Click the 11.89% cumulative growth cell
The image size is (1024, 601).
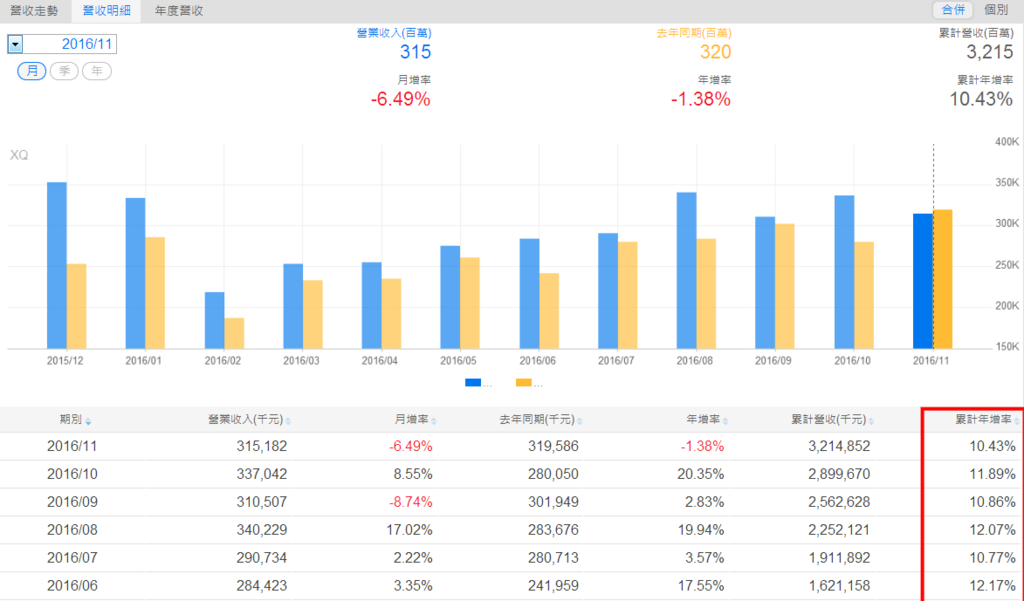tap(993, 474)
